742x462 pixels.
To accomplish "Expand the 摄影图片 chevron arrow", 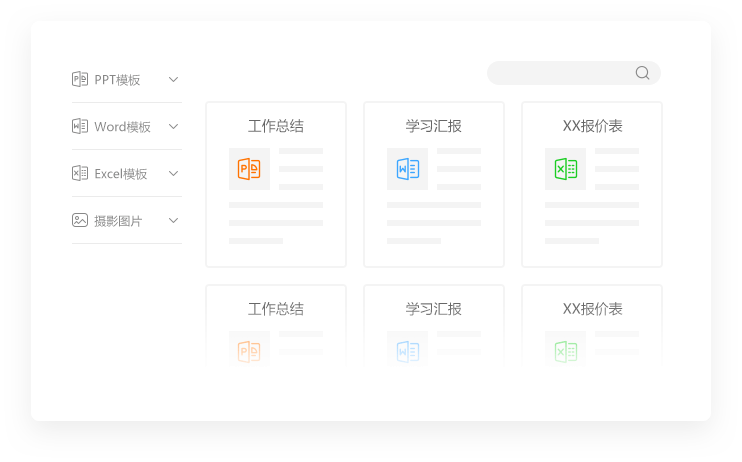I will click(x=173, y=220).
